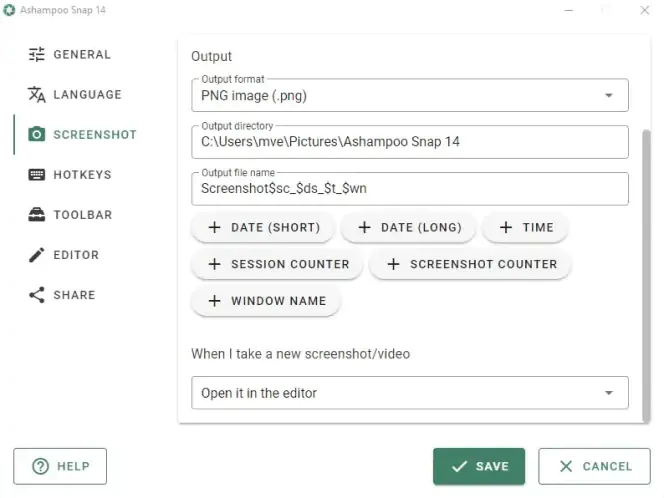Click the Output directory field

[409, 142]
